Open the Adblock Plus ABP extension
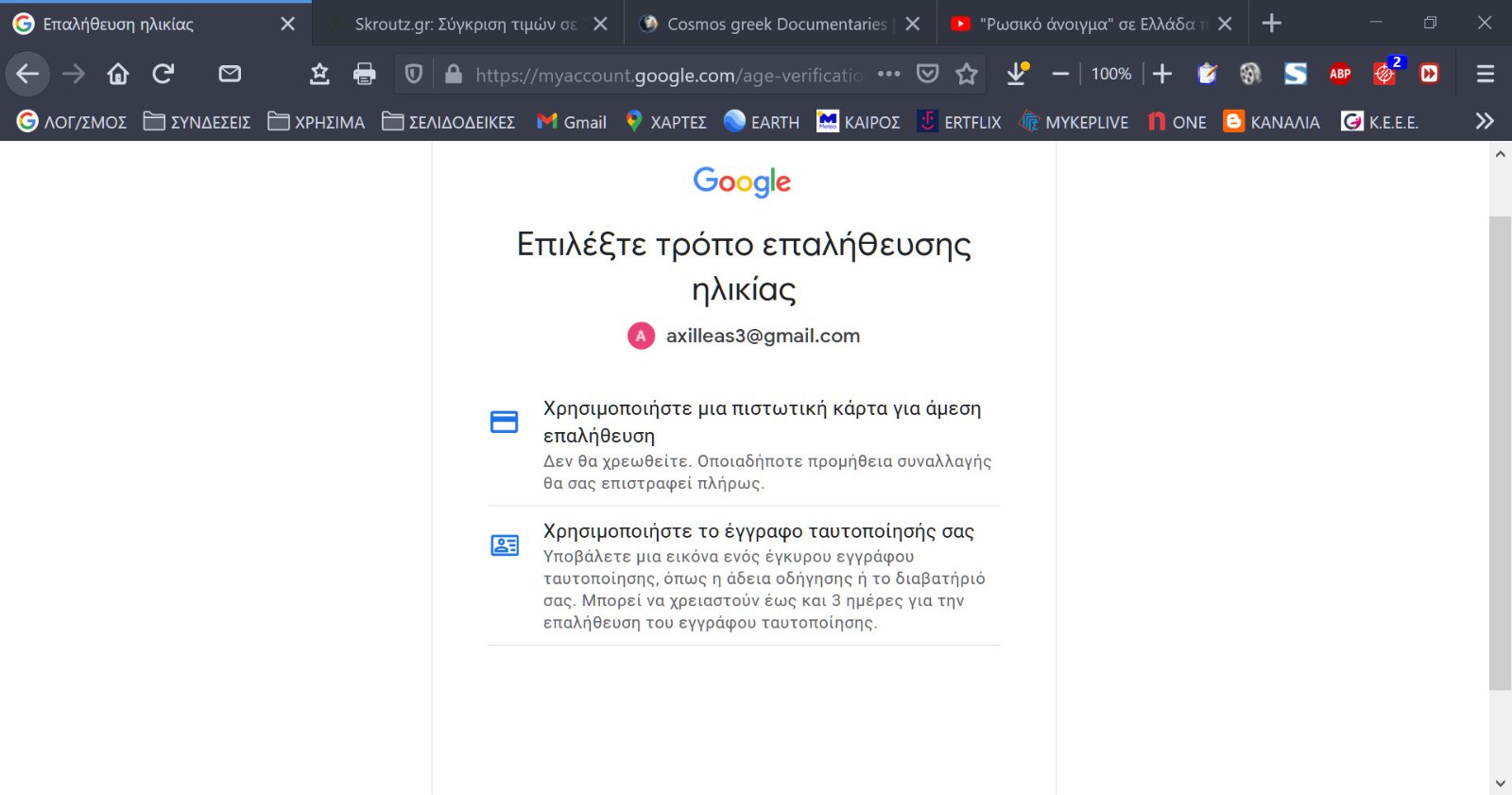Screen dimensions: 1512x795 coord(1340,74)
